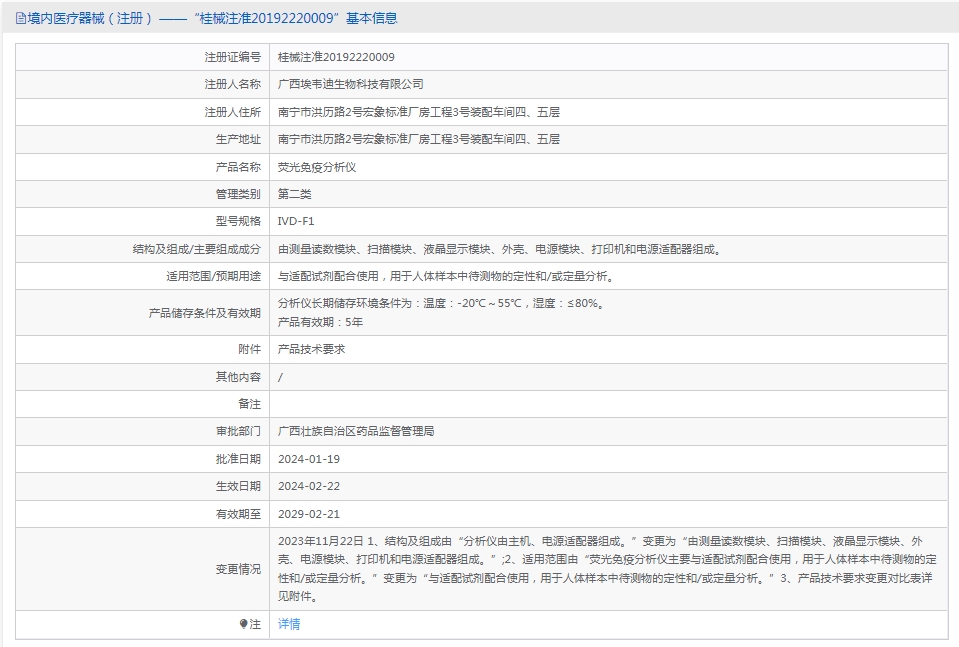
Task: Select registration number 桂械注准20192220009 in table row
Action: (336, 57)
